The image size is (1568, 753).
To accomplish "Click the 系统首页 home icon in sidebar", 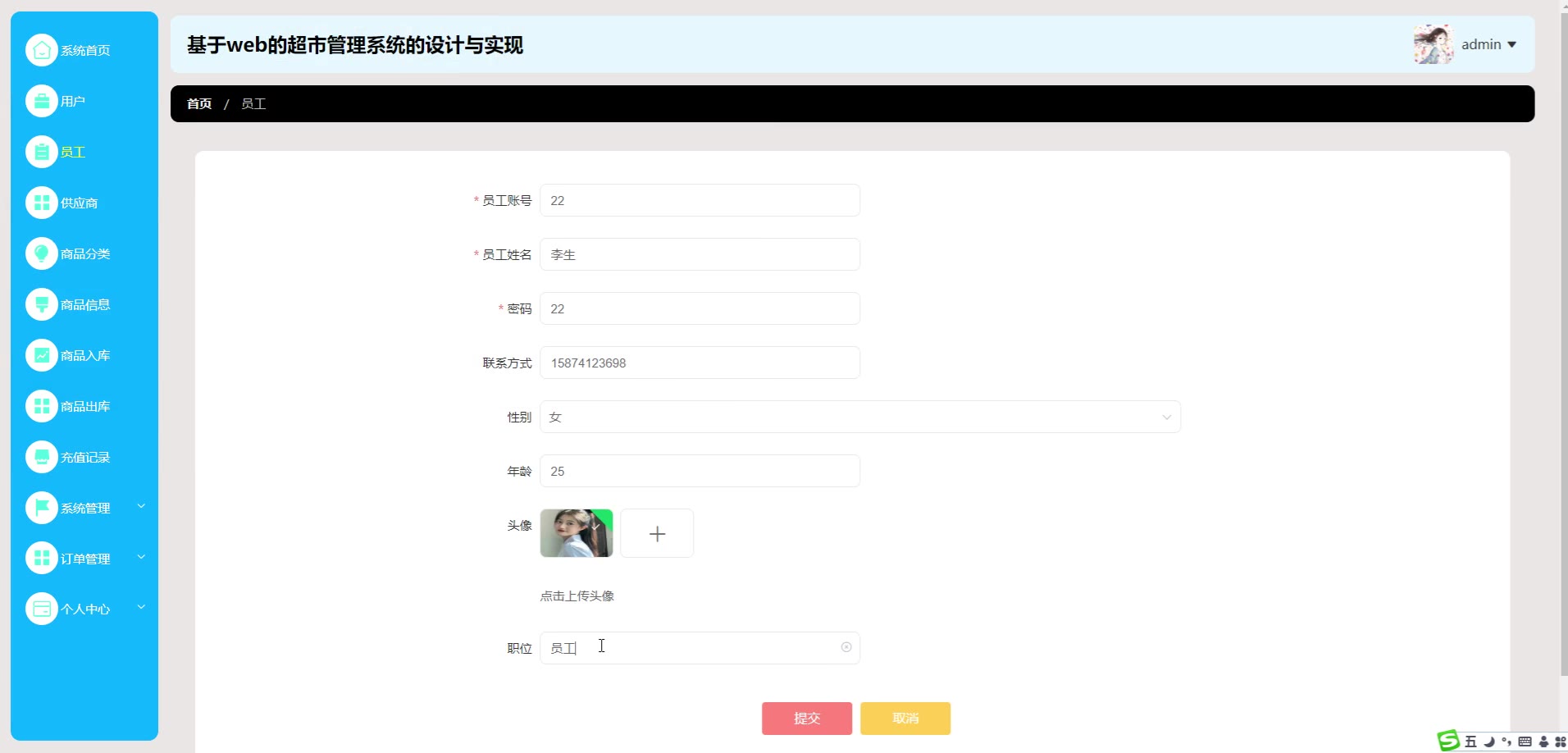I will 42,50.
